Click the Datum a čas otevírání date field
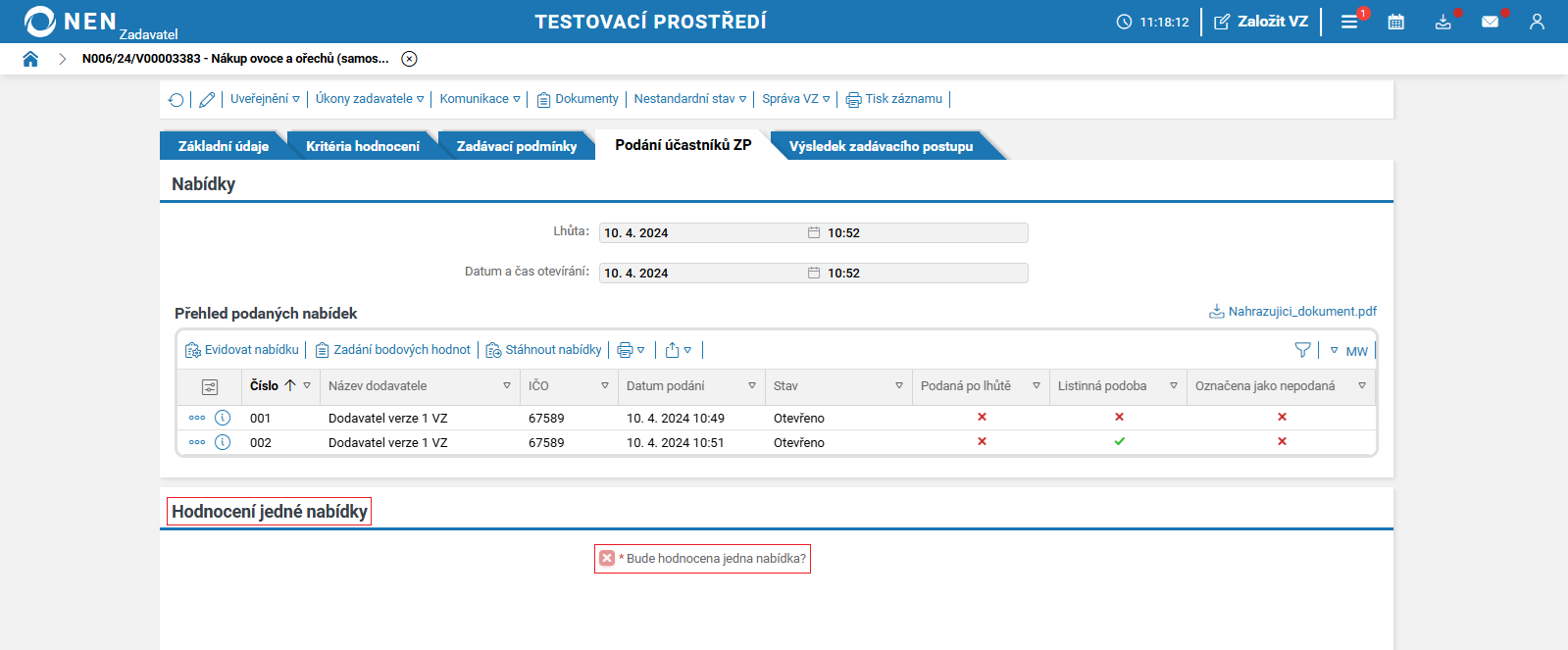The height and width of the screenshot is (650, 1568). [702, 273]
